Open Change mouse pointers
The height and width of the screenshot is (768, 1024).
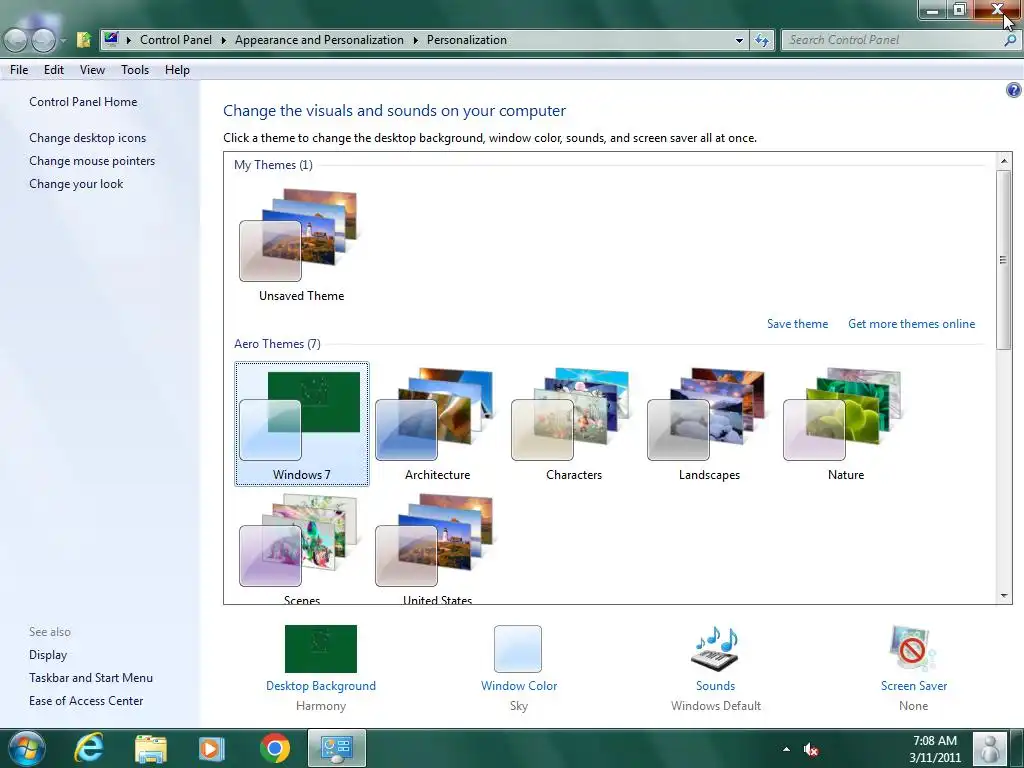tap(92, 161)
